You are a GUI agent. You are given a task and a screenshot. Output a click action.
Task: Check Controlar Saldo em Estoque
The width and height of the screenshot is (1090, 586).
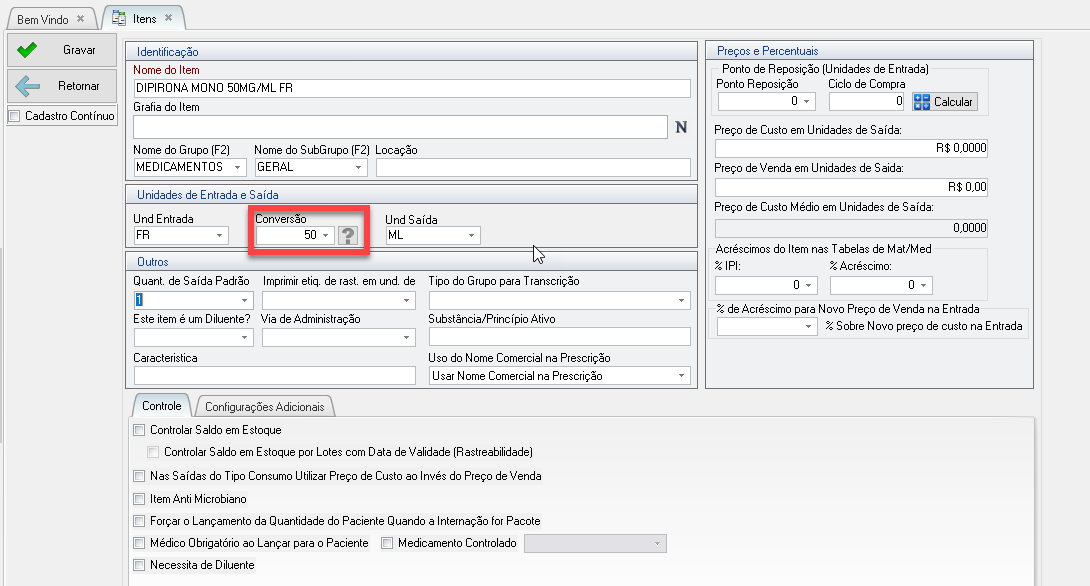click(x=139, y=430)
